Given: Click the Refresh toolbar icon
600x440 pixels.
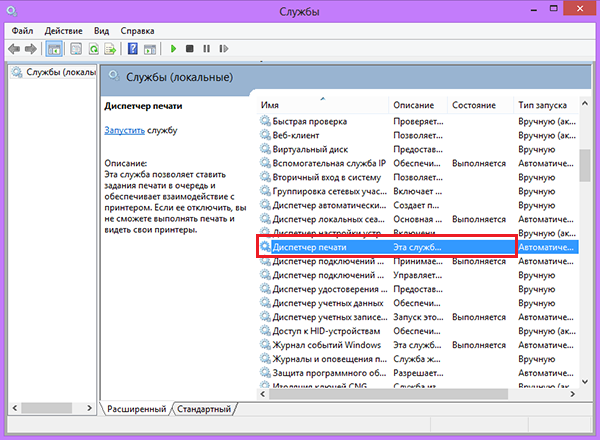Looking at the screenshot, I should pyautogui.click(x=93, y=48).
